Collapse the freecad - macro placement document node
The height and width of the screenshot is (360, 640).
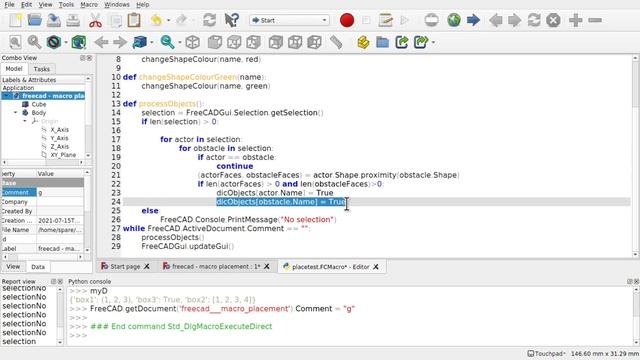pyautogui.click(x=7, y=96)
